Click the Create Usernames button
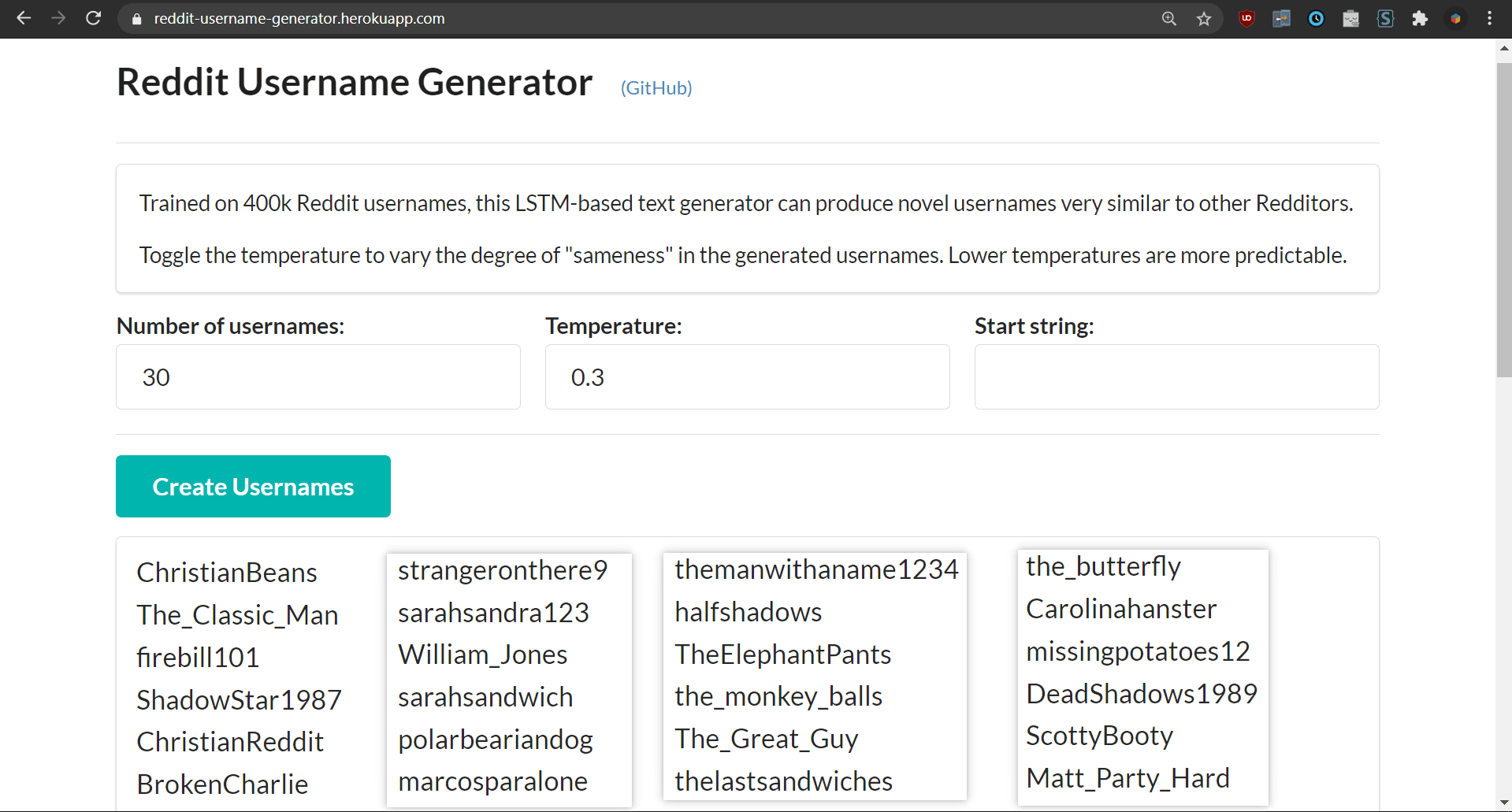The image size is (1512, 812). point(253,487)
